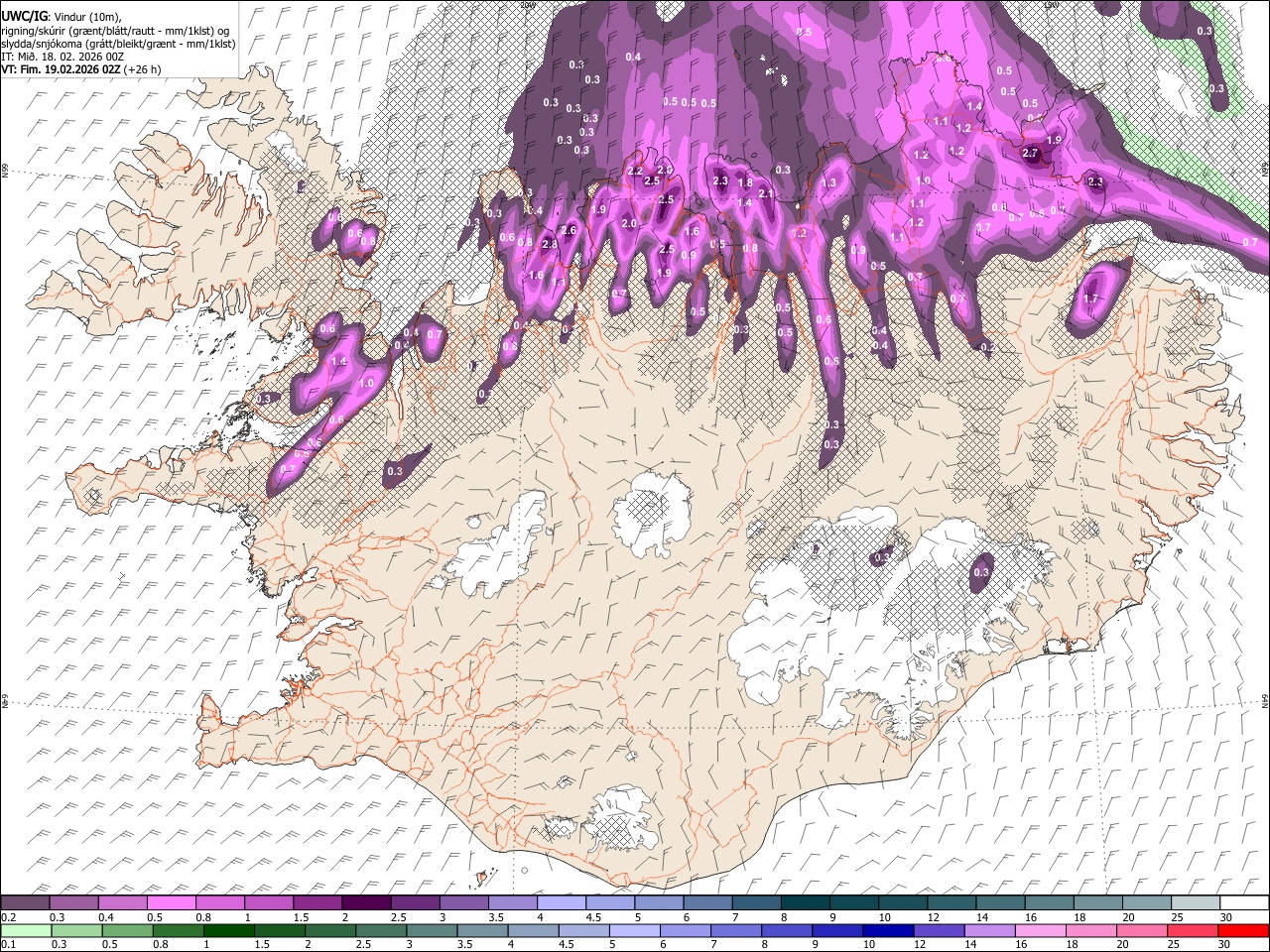This screenshot has height=952, width=1270.
Task: Click the pale lavender 4–4.5 swatch in the purple scale
Action: pos(562,903)
